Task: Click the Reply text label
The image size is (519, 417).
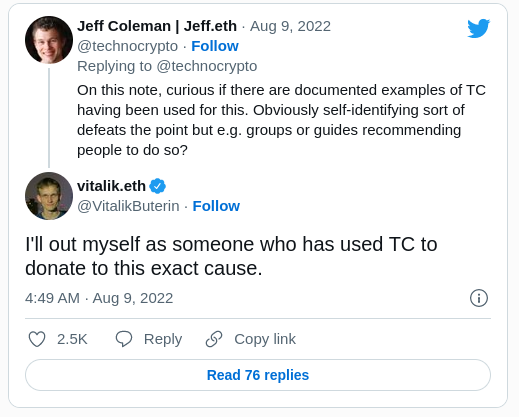Action: (x=163, y=339)
